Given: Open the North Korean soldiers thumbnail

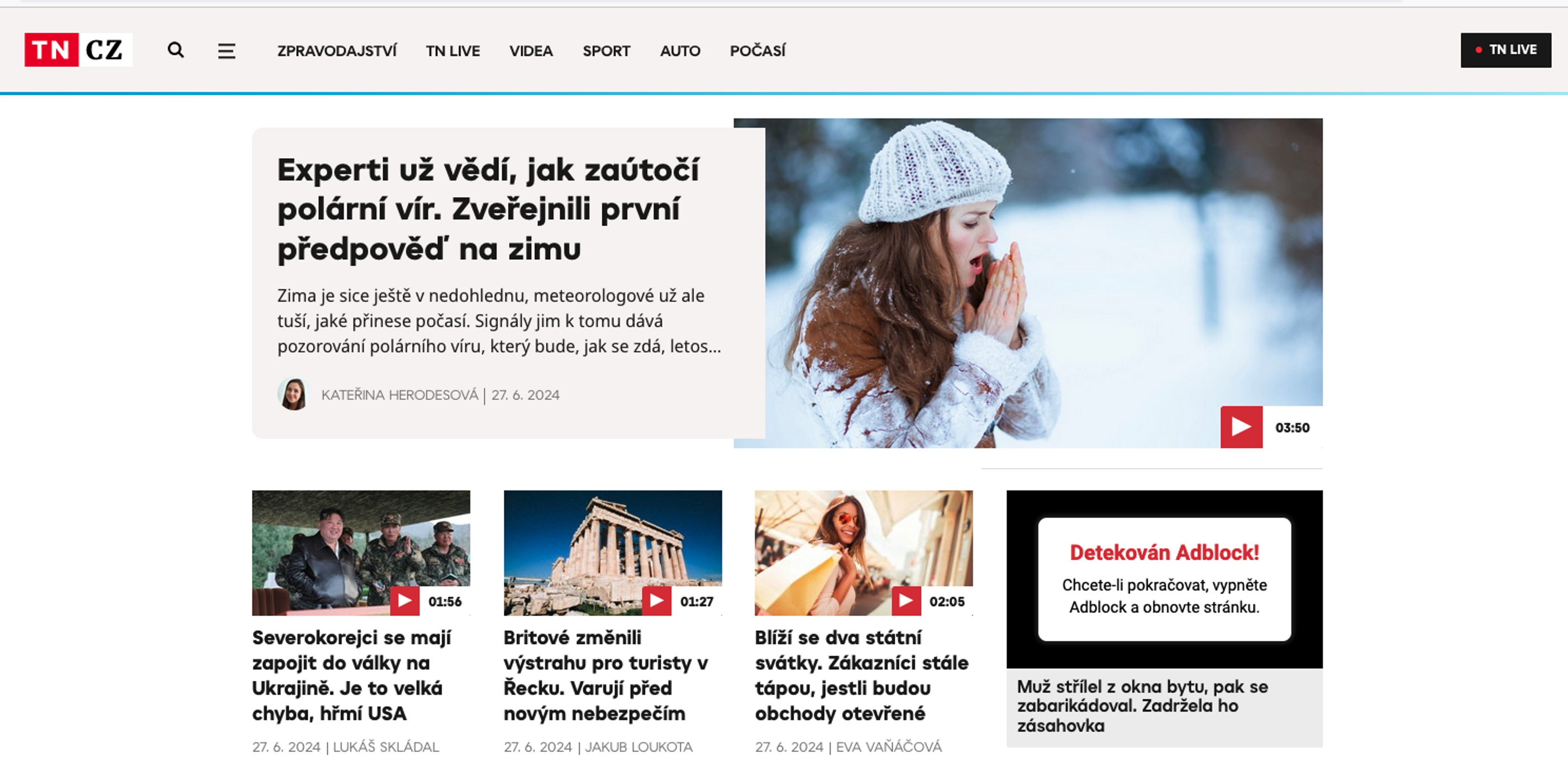Looking at the screenshot, I should point(361,553).
